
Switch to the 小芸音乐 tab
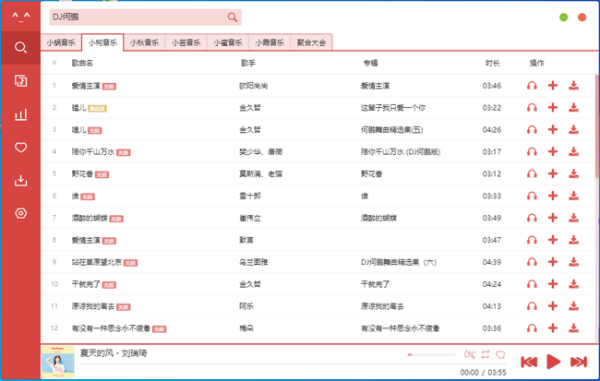[186, 42]
